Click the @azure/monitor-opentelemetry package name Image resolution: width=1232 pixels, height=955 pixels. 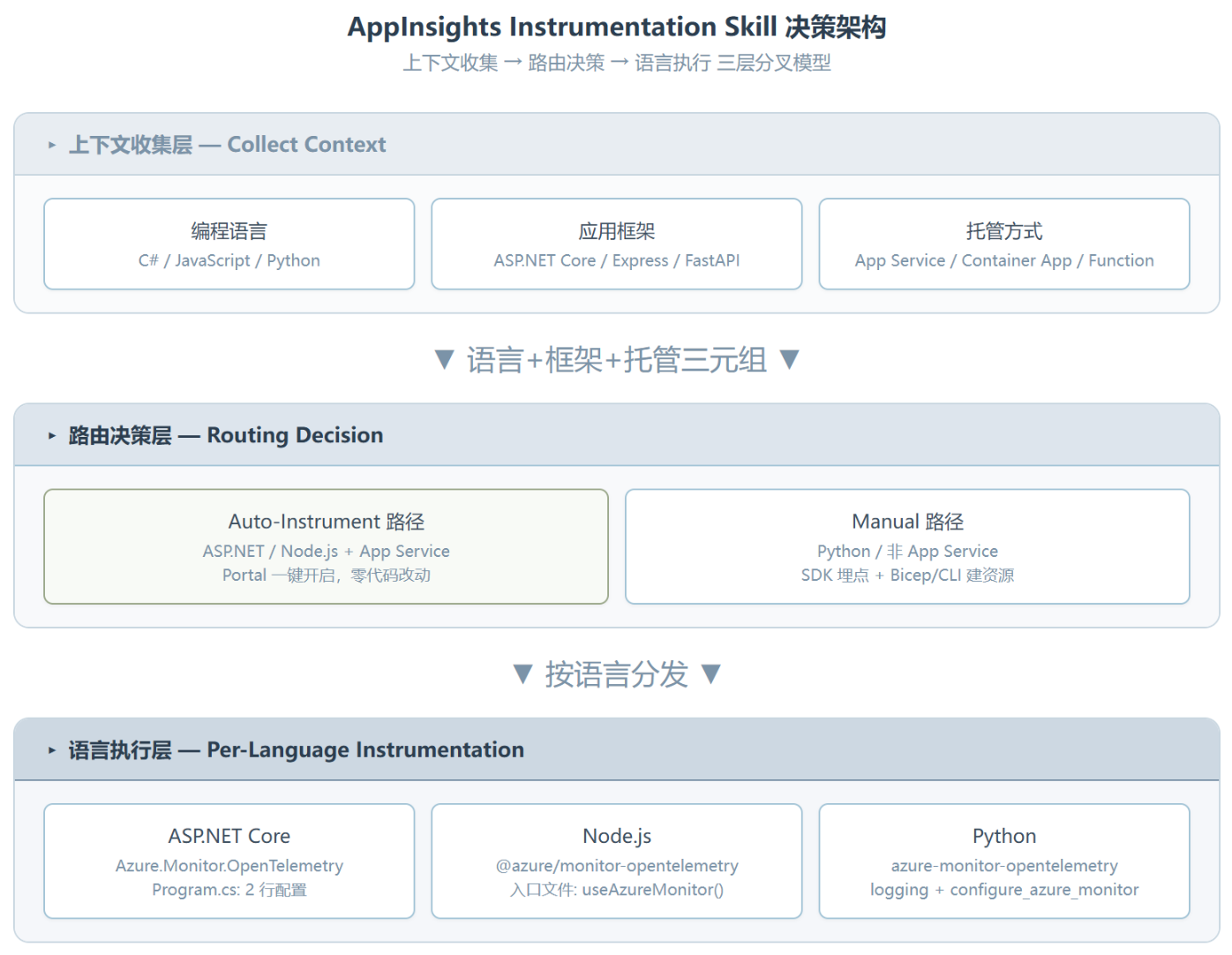point(617,866)
